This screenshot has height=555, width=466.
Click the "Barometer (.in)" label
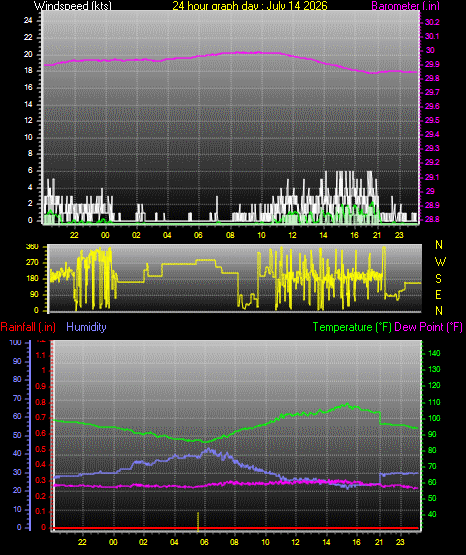[405, 6]
